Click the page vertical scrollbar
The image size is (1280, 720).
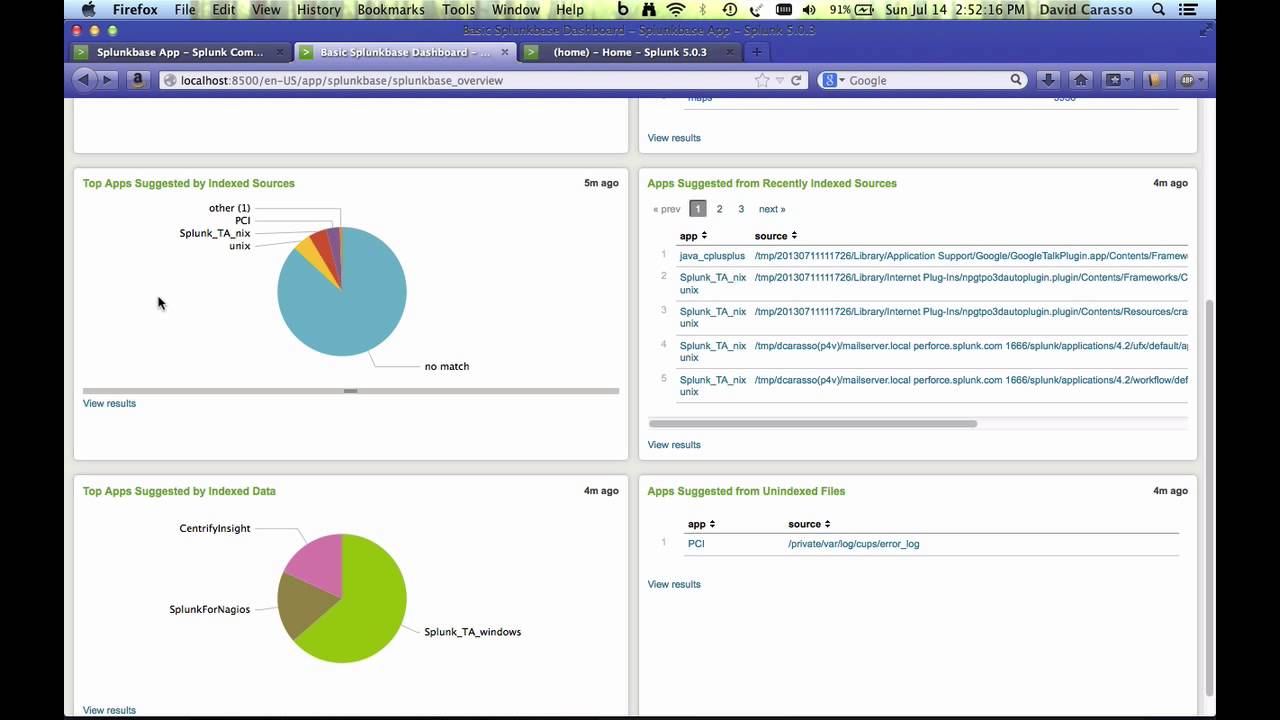pos(1209,497)
